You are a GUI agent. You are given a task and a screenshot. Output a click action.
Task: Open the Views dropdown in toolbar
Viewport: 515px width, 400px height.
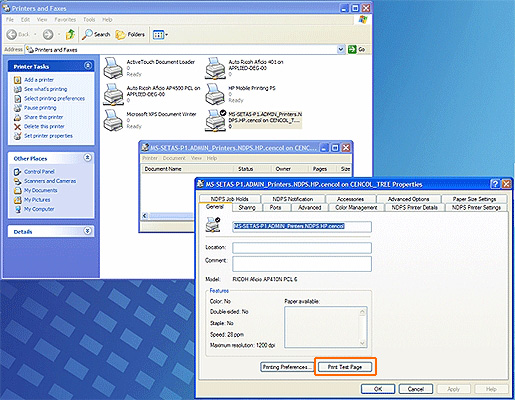point(160,34)
